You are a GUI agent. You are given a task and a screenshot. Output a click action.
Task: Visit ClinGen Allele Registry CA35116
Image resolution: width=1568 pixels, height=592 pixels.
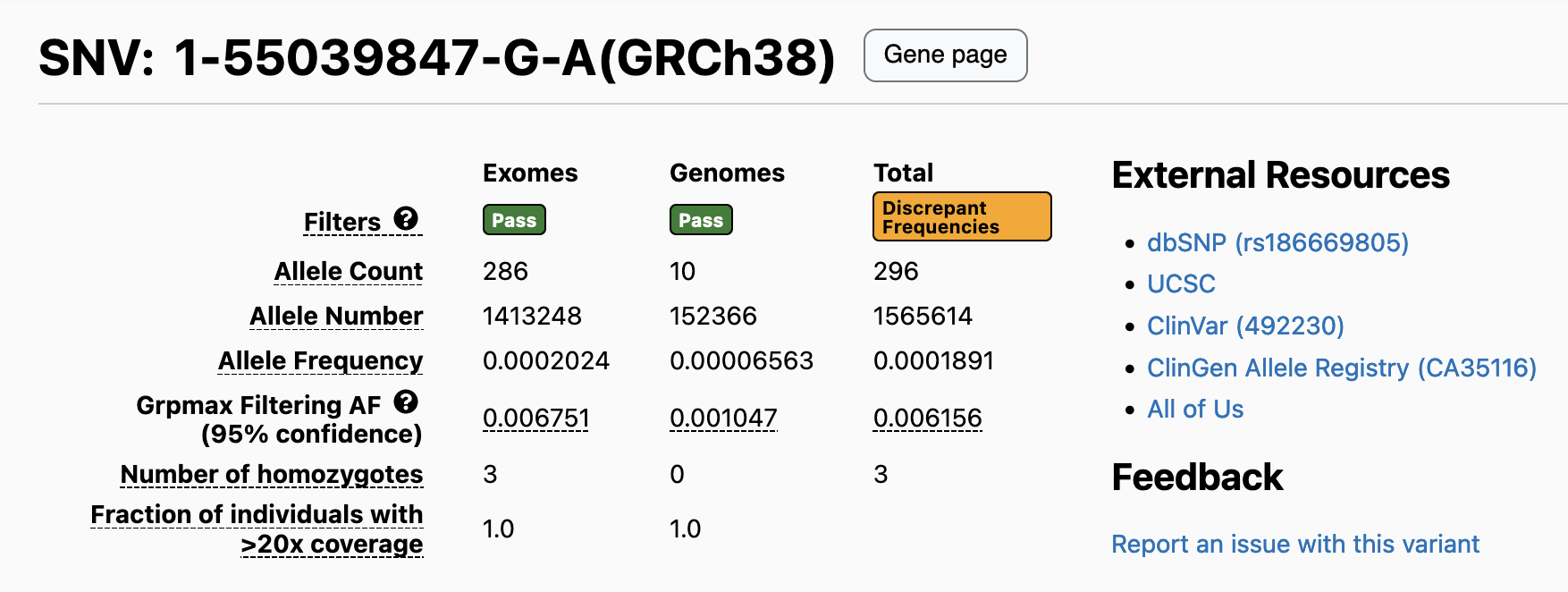pos(1341,368)
